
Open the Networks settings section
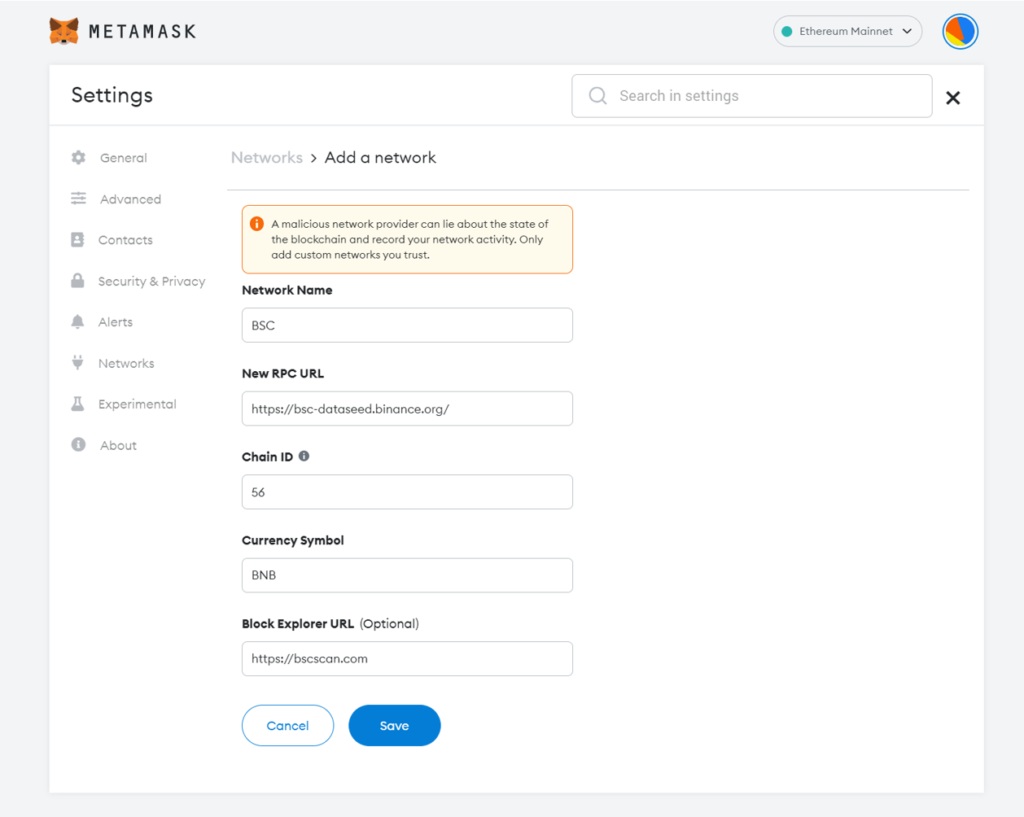tap(126, 363)
